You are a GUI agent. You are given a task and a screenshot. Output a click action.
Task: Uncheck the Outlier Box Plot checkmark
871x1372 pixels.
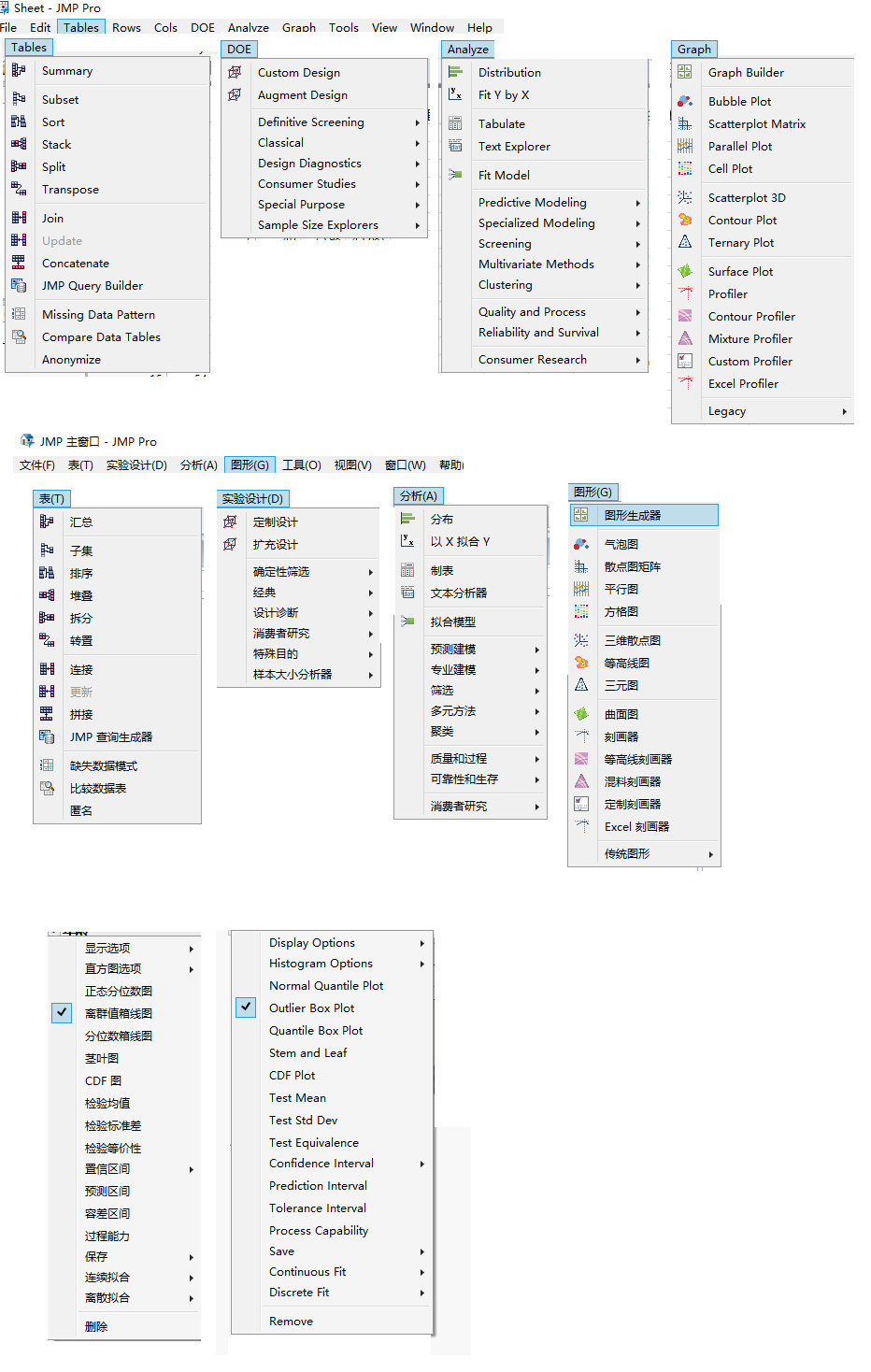(246, 1008)
